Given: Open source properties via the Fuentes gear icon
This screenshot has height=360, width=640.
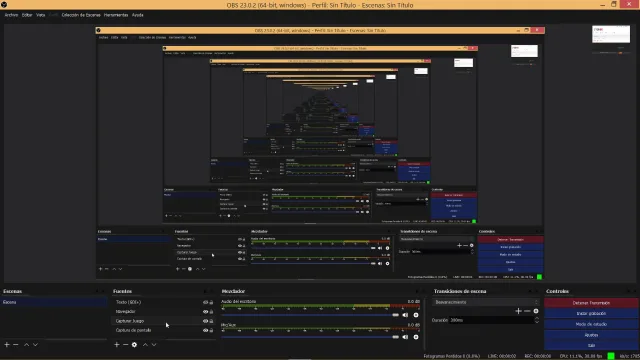Looking at the screenshot, I should pos(134,345).
